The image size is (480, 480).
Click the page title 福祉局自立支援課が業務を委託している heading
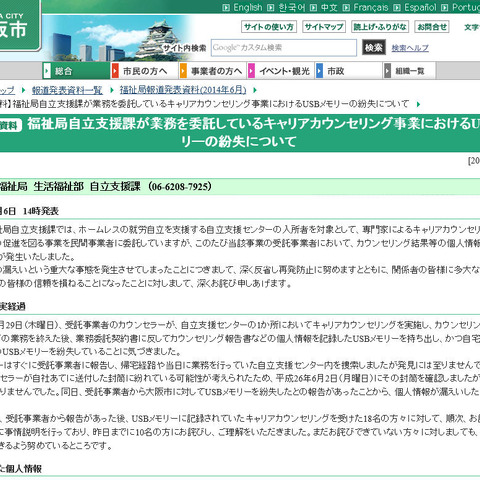click(240, 133)
